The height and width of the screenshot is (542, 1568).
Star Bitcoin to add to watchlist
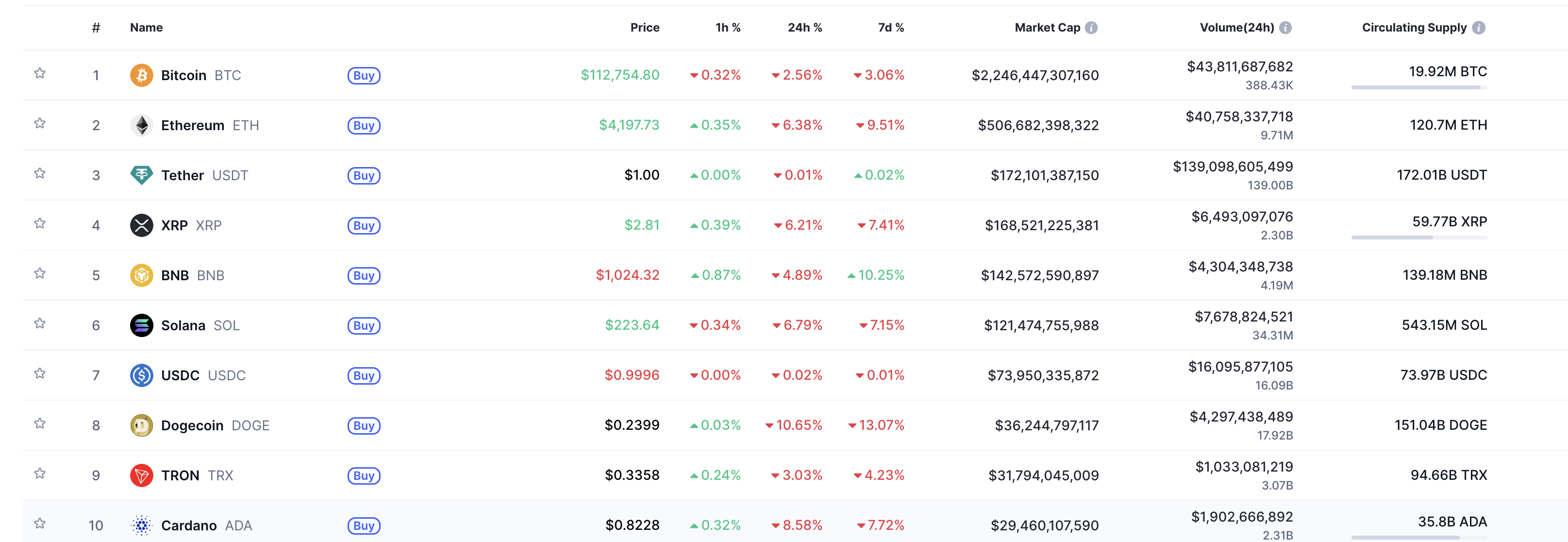click(40, 73)
